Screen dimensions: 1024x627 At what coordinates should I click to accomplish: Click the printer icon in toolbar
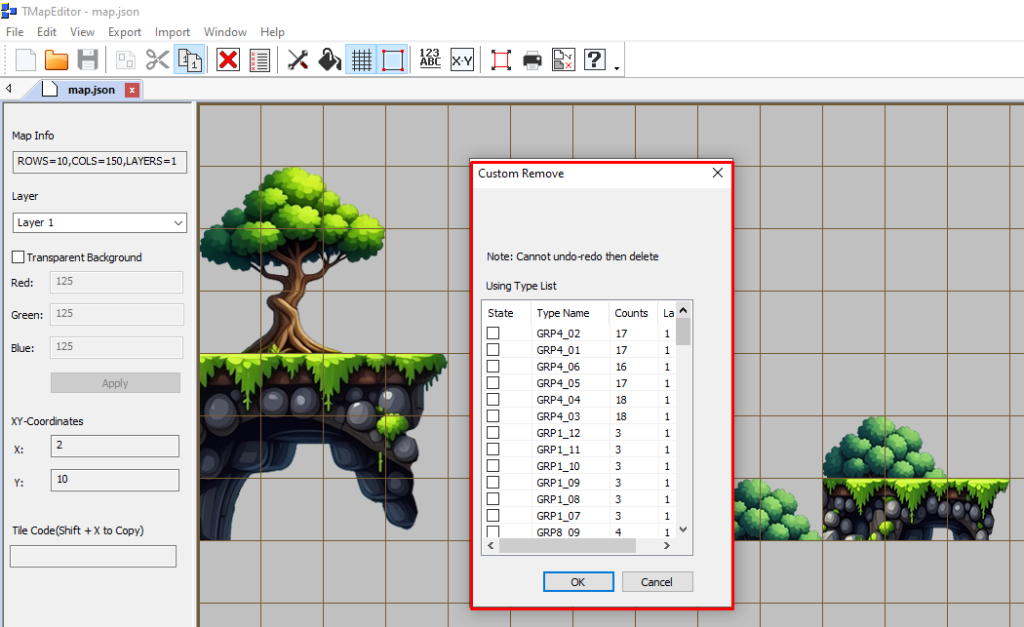(532, 59)
